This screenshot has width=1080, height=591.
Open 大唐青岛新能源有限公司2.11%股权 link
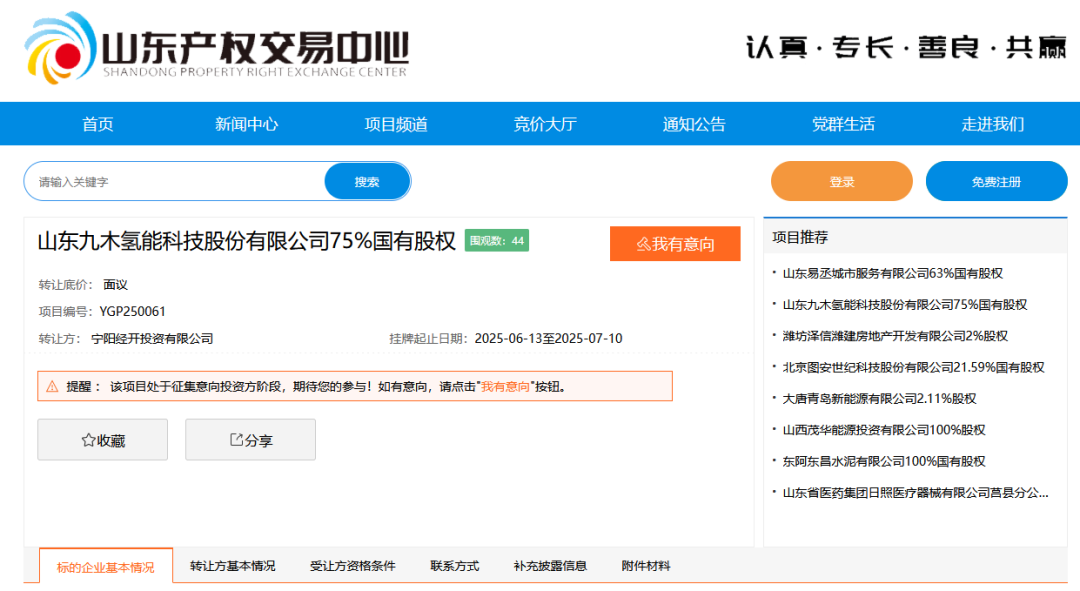coord(879,398)
